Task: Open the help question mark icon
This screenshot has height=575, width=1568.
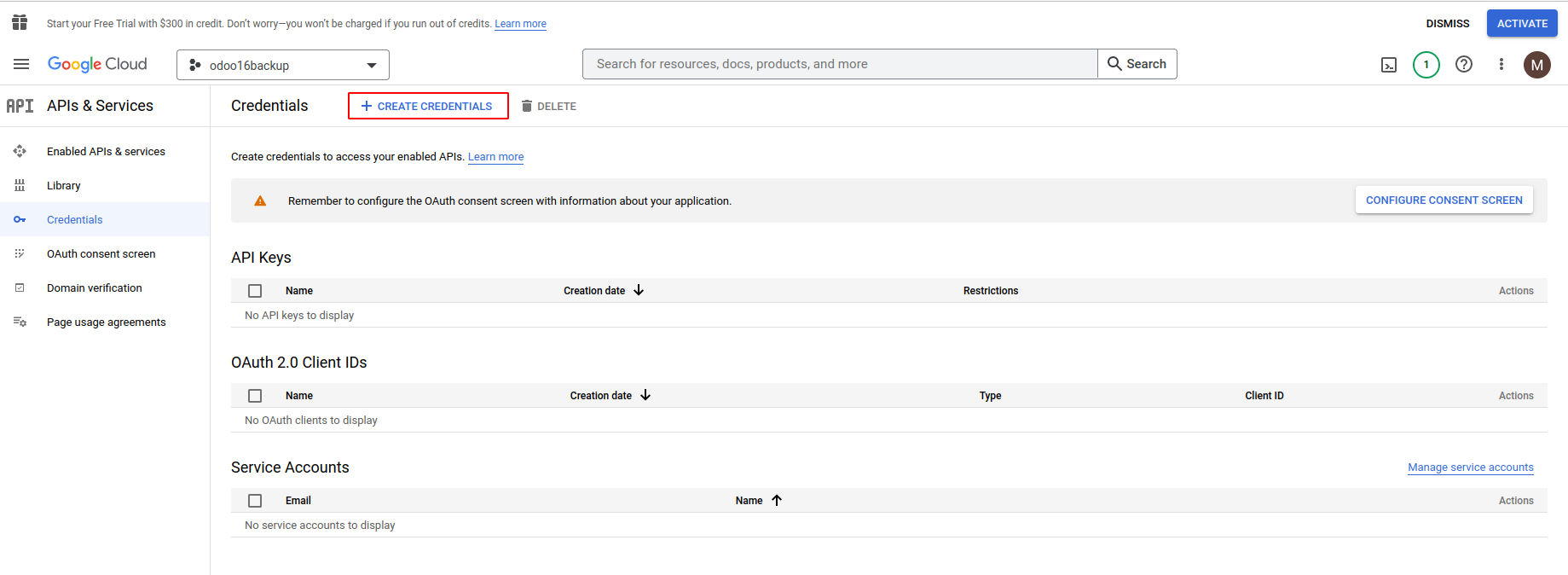Action: [x=1464, y=65]
